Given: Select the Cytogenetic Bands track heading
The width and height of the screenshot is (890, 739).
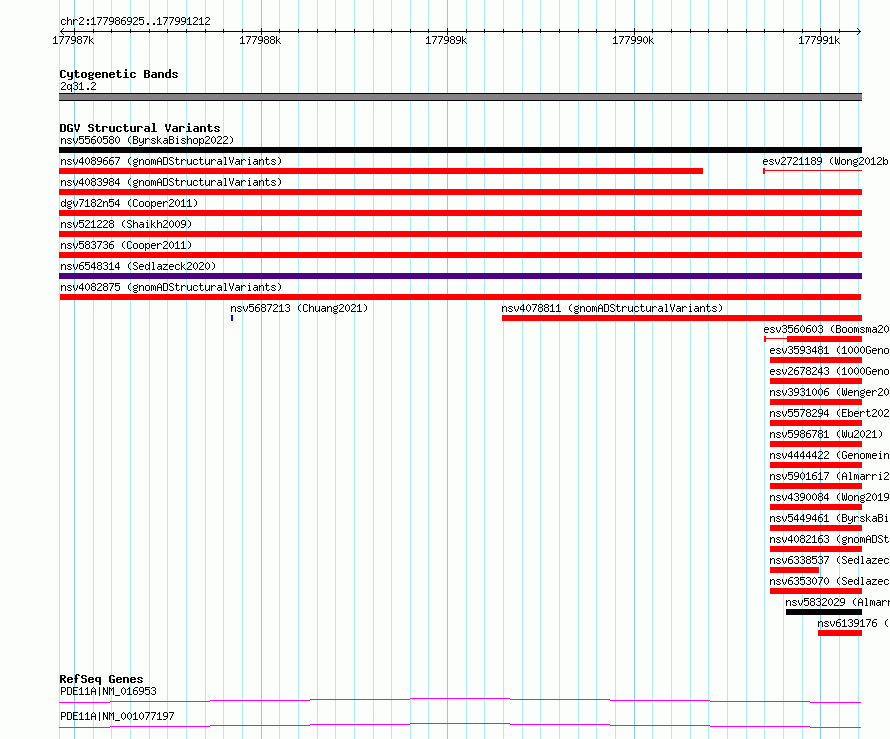Looking at the screenshot, I should pos(119,74).
